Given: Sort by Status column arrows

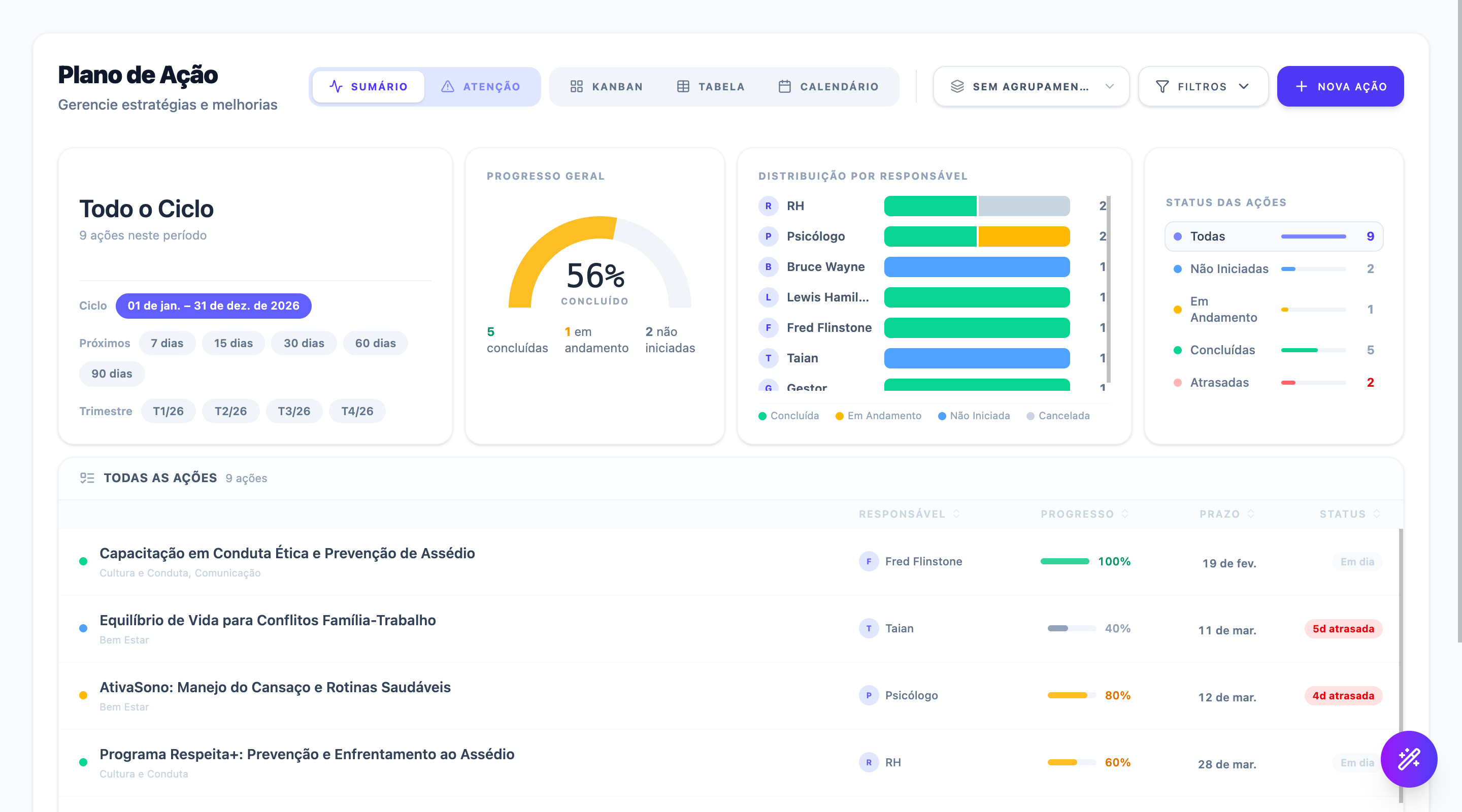Looking at the screenshot, I should tap(1376, 514).
